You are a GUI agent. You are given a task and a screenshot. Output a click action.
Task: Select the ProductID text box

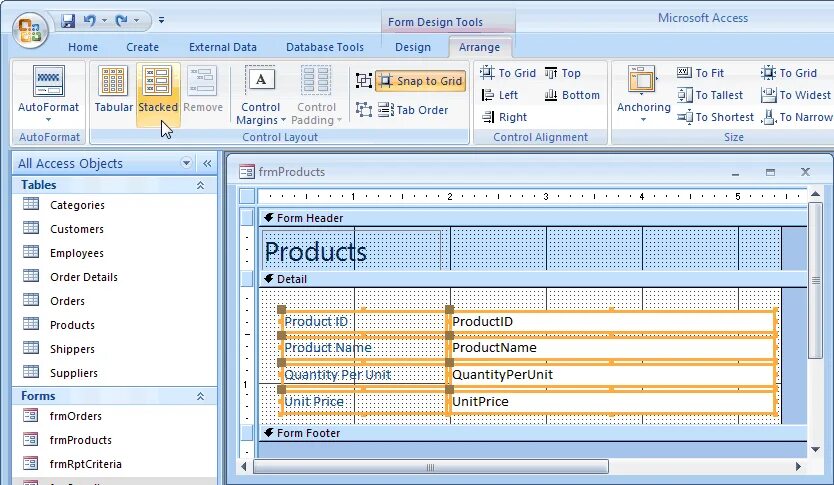coord(612,322)
